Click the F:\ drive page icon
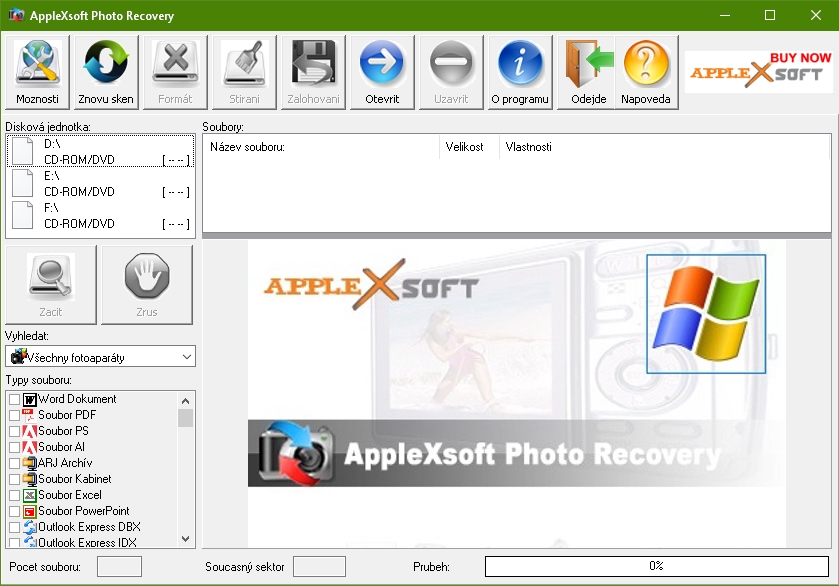839x586 pixels. tap(22, 215)
